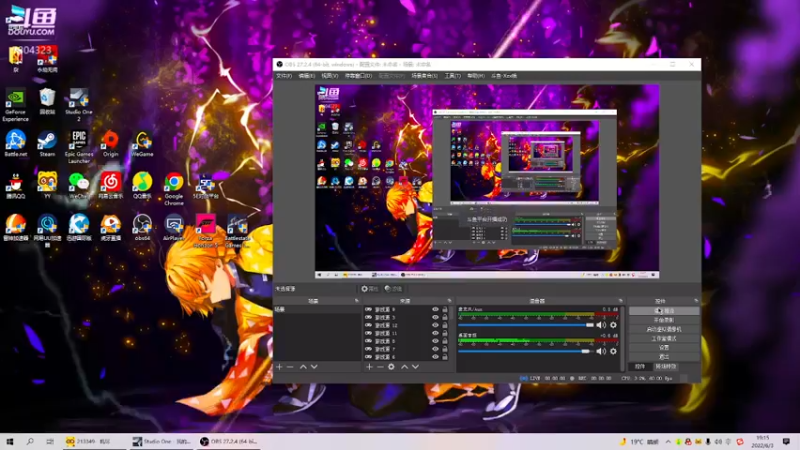Screen dimensions: 800x450
Task: Switch to the 转场特效 tab under the controls
Action: (x=665, y=366)
